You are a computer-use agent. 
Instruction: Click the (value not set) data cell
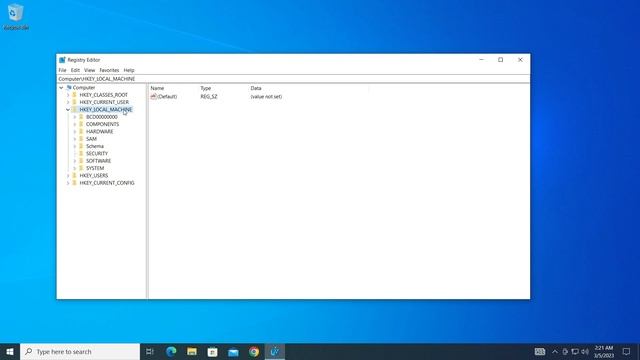(x=266, y=97)
